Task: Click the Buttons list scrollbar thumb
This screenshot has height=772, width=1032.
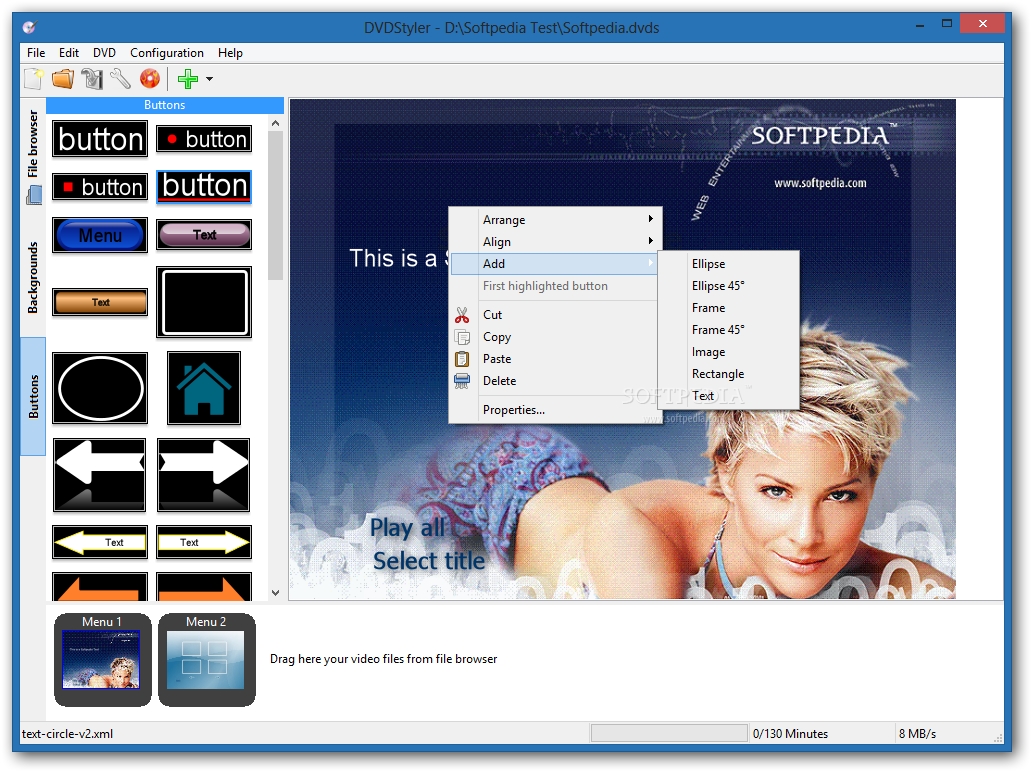Action: click(x=276, y=205)
